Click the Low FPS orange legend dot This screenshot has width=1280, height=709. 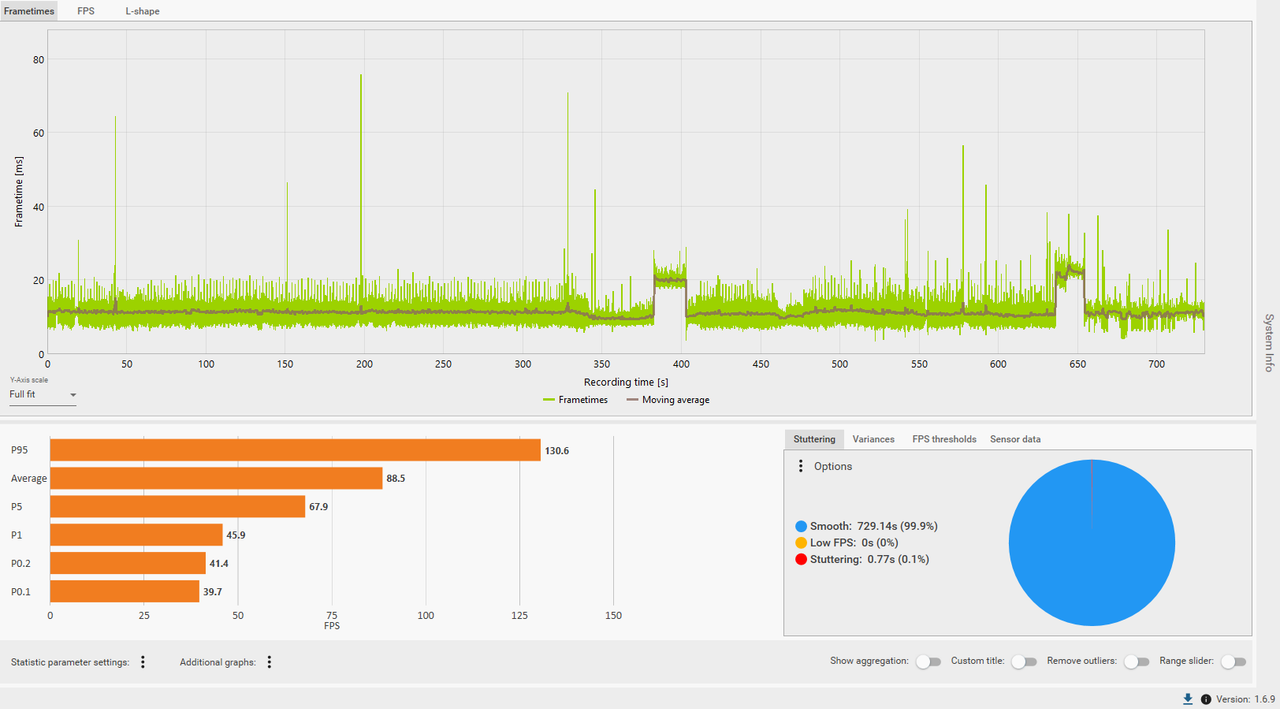point(801,543)
